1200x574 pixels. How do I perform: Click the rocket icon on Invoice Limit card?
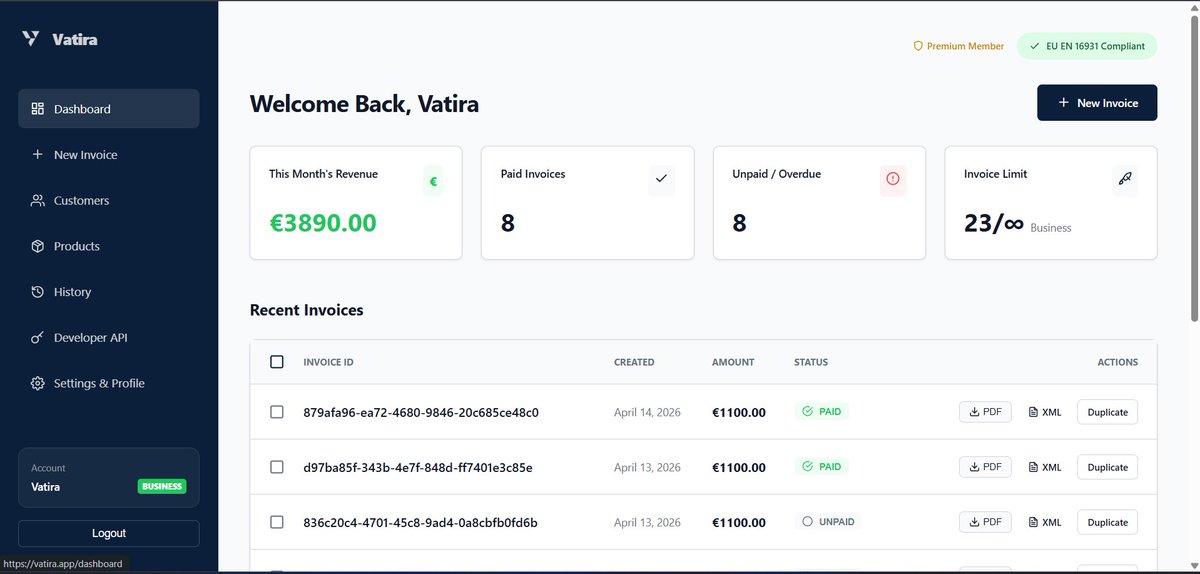tap(1124, 179)
